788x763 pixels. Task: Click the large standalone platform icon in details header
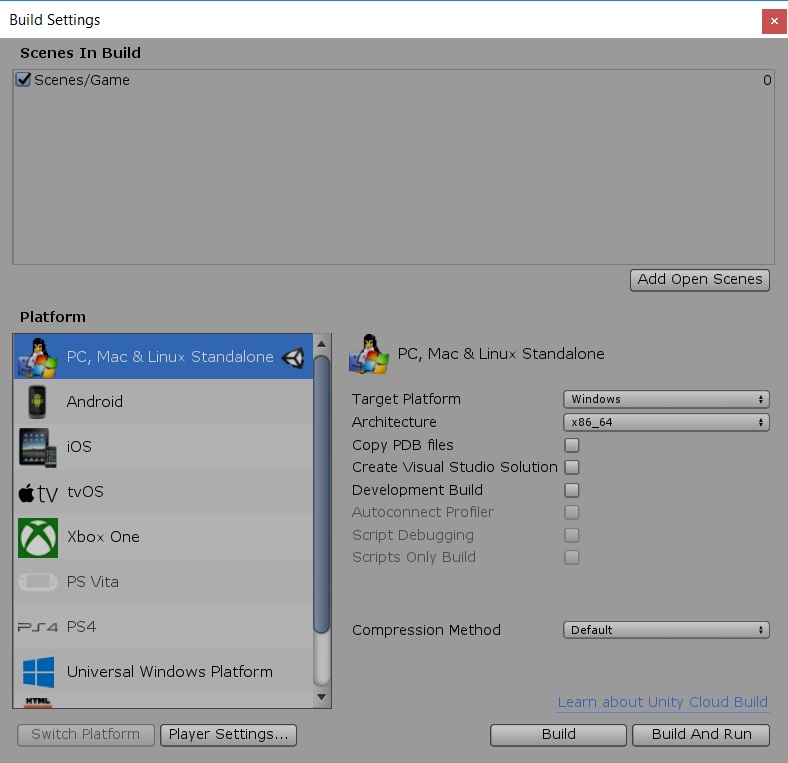click(x=369, y=354)
